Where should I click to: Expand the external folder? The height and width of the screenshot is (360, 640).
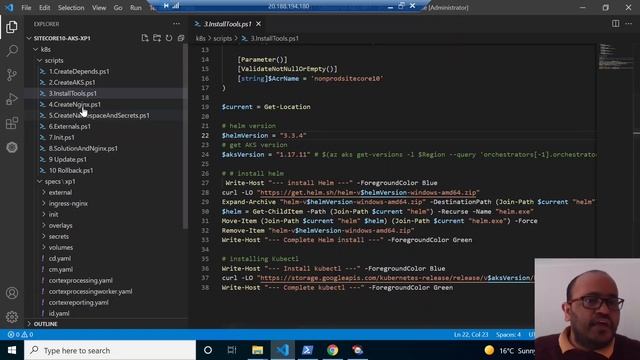pyautogui.click(x=60, y=192)
